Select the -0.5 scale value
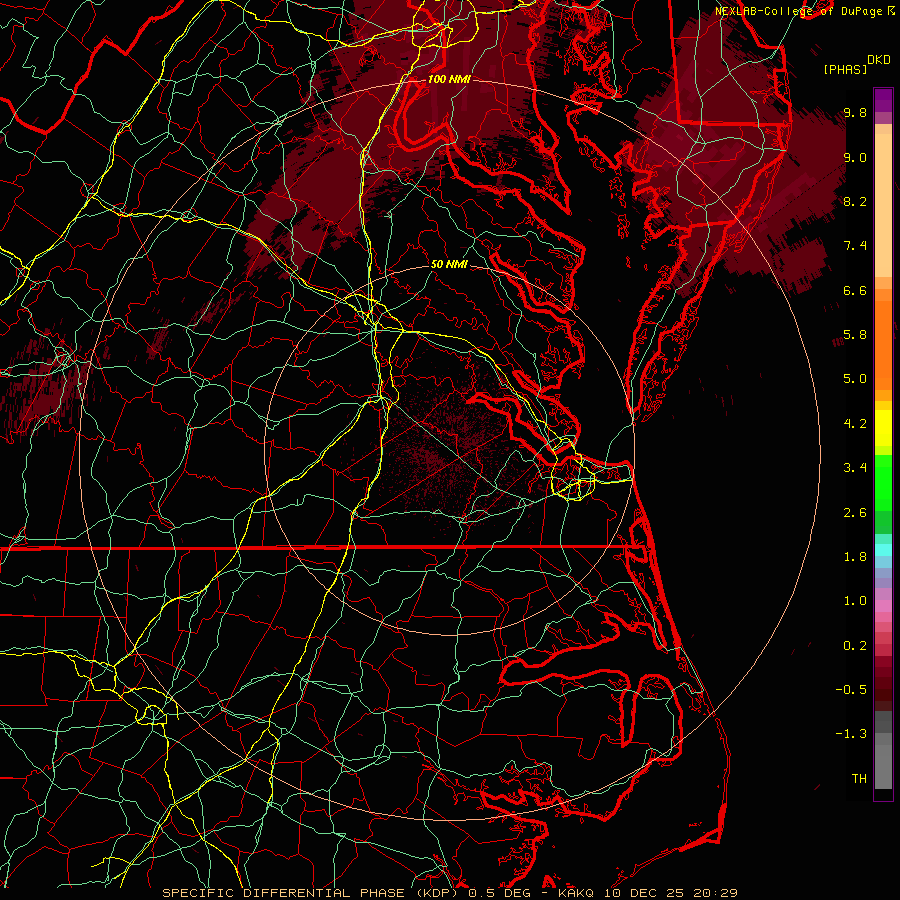This screenshot has height=900, width=900. pos(851,690)
